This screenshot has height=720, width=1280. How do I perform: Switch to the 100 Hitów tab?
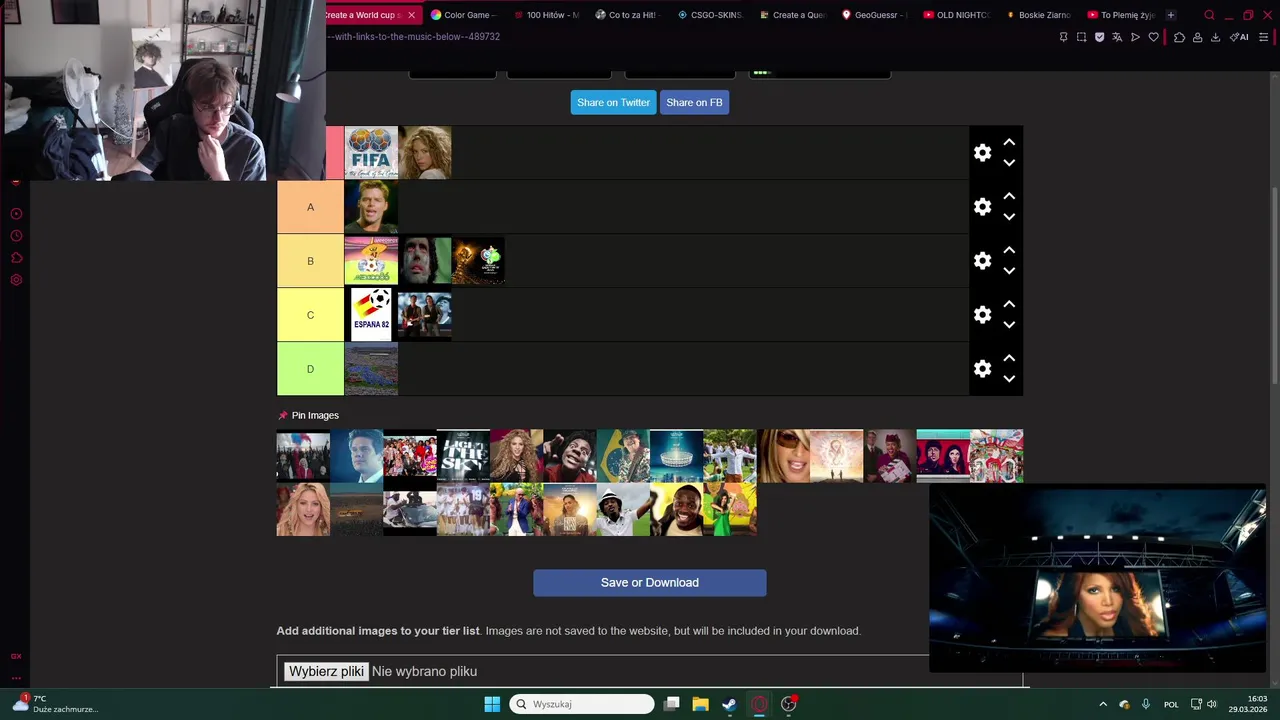[x=546, y=15]
